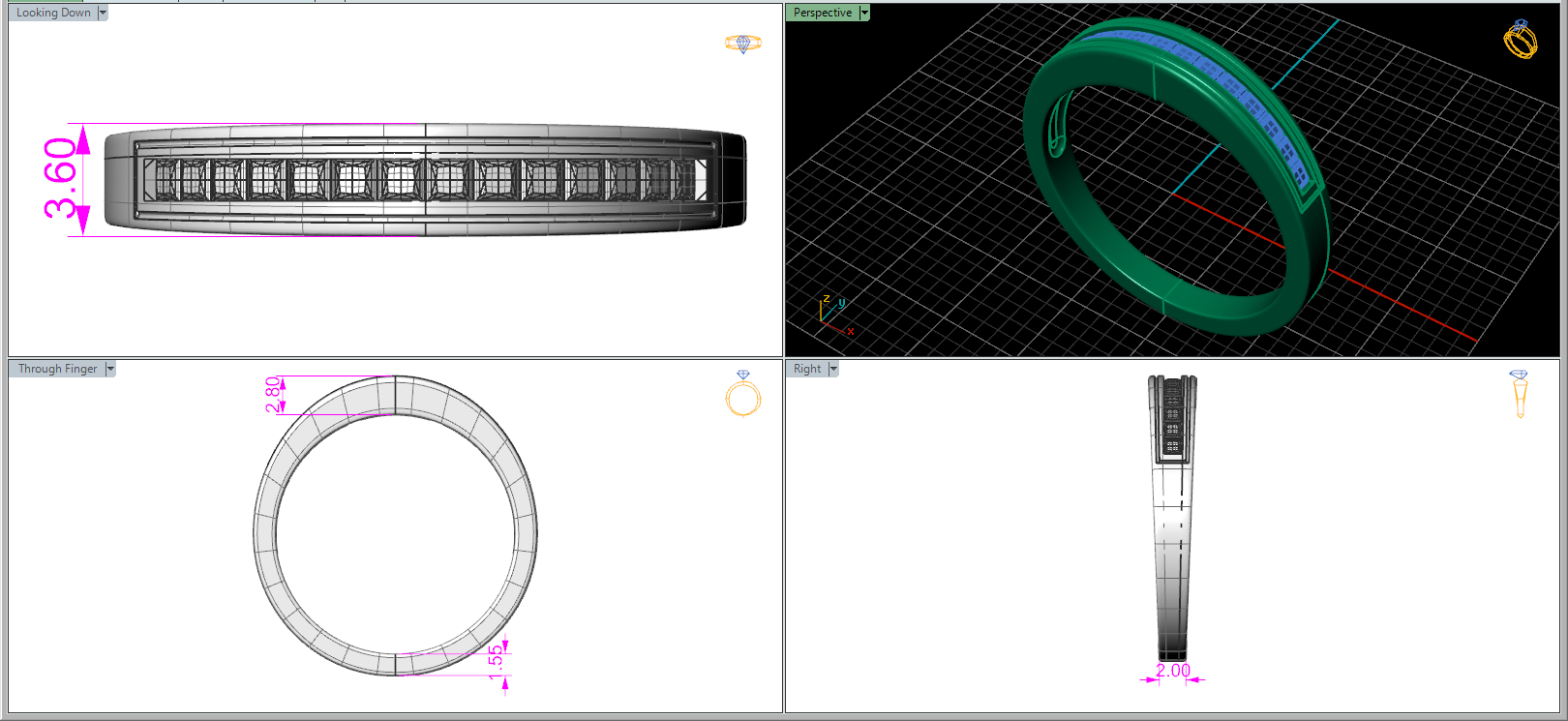Select the Looking Down viewport title

[x=53, y=13]
